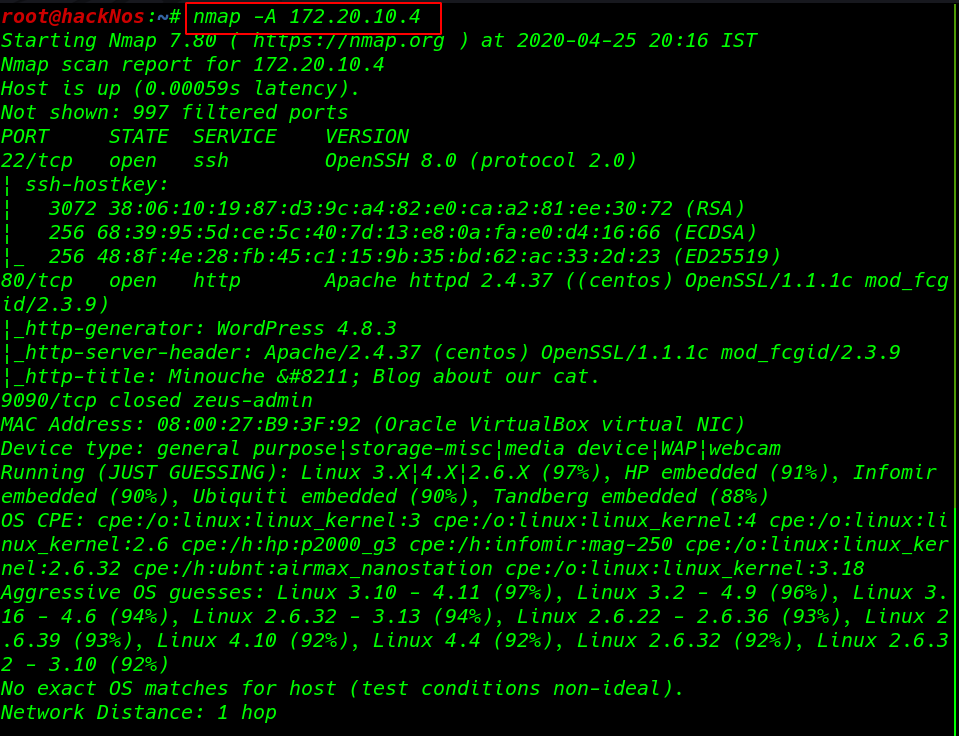Click the highlighted nmap -A command
The image size is (959, 736).
tap(306, 17)
